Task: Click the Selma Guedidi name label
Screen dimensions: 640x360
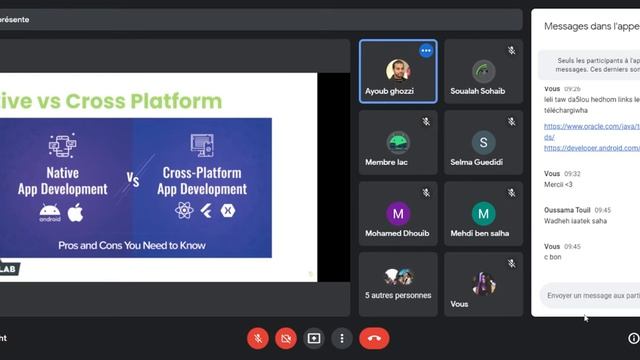Action: pyautogui.click(x=476, y=162)
